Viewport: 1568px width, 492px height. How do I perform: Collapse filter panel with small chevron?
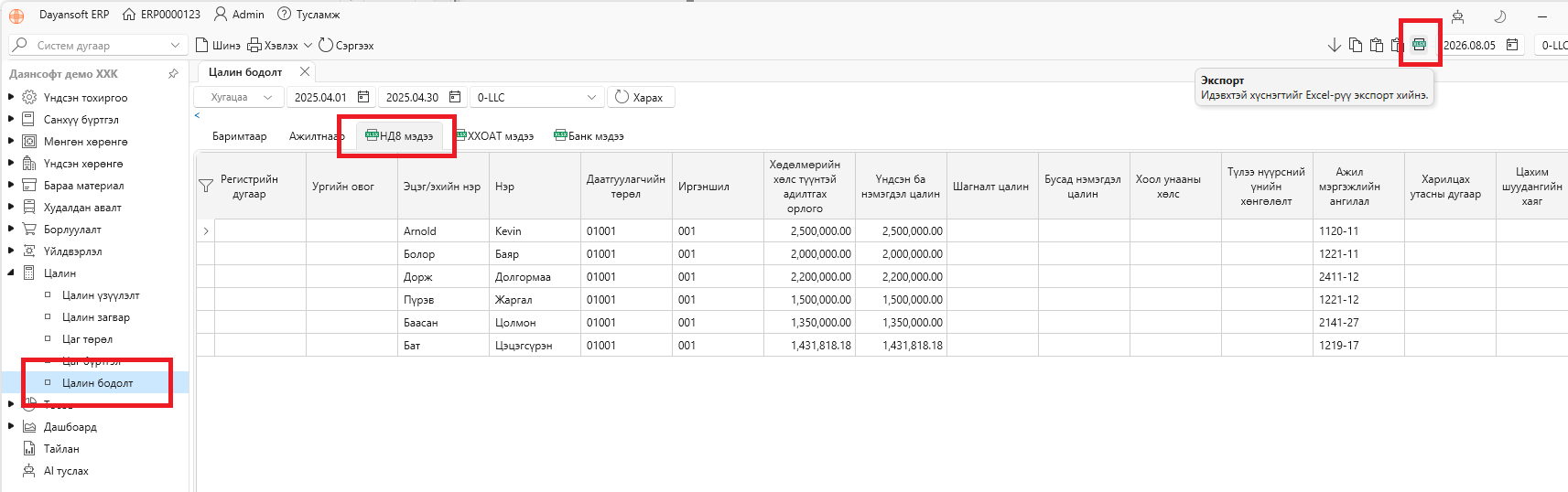click(197, 115)
